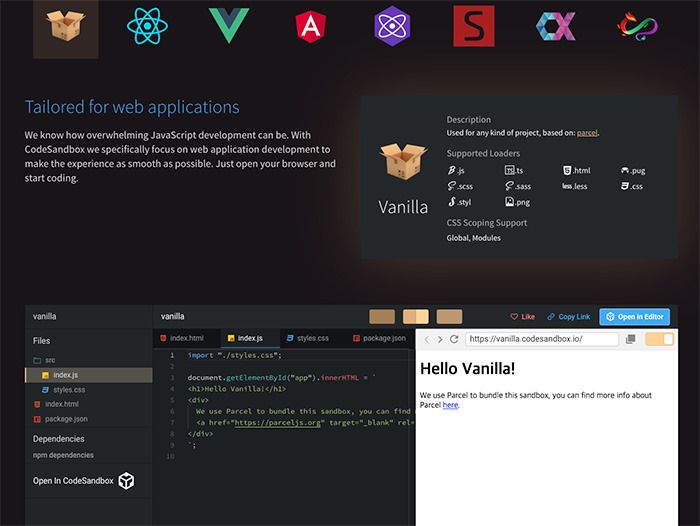Select index.js in the file tree

(89, 375)
